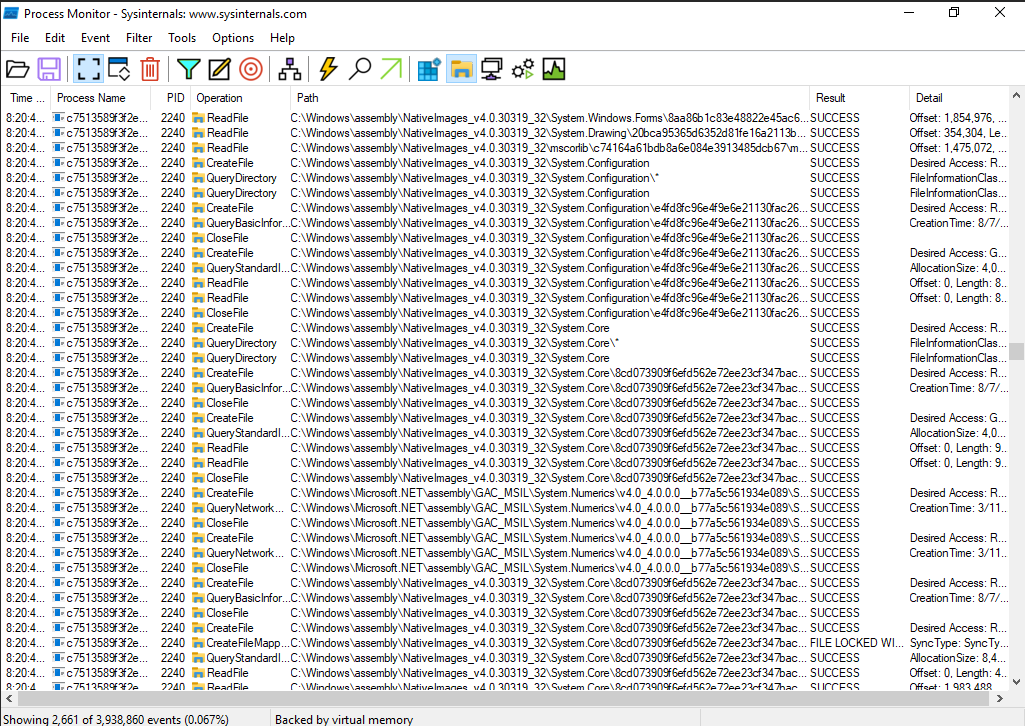Open the Event menu
Image resolution: width=1025 pixels, height=726 pixels.
95,38
